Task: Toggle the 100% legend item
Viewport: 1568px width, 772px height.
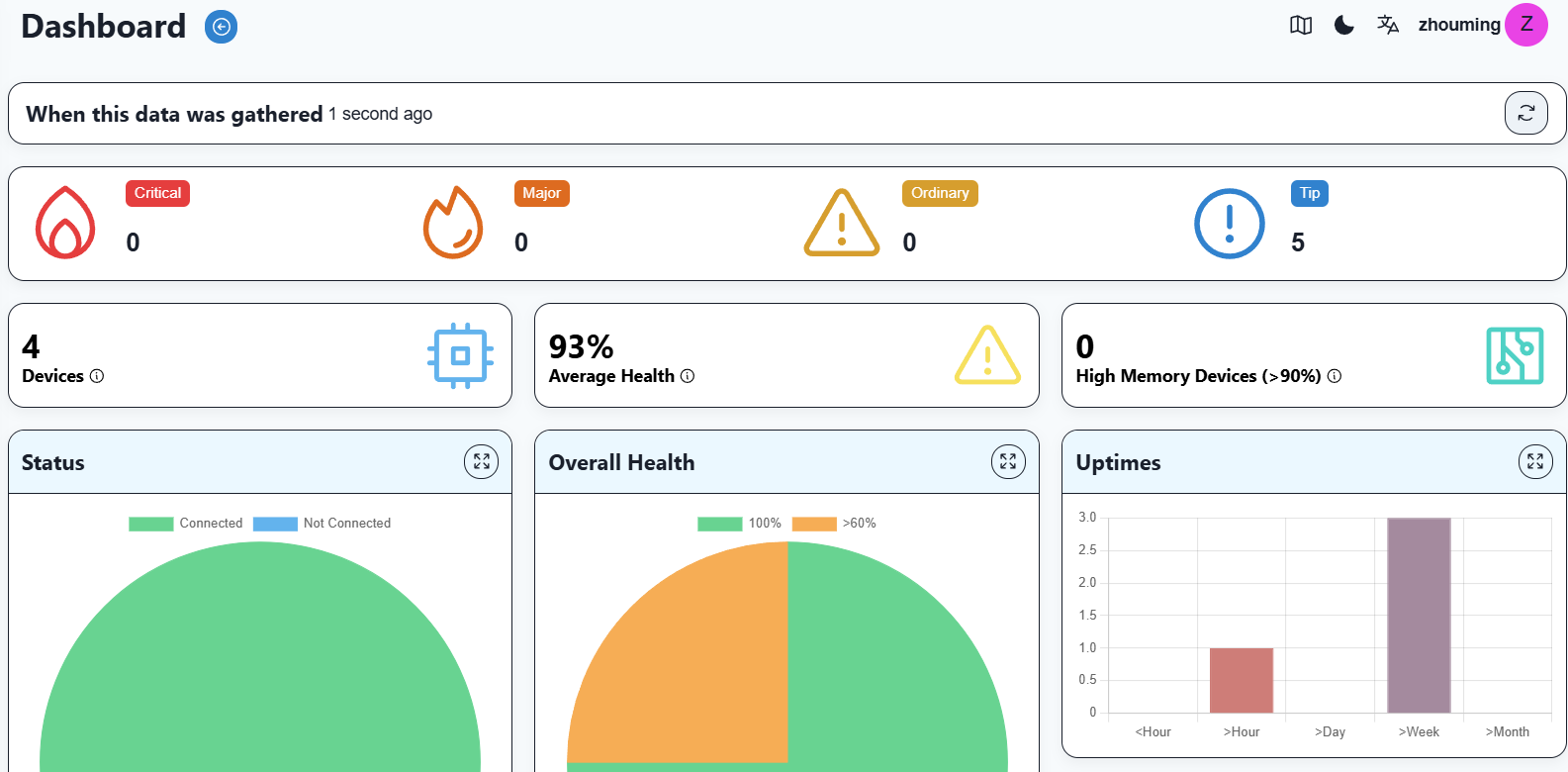Action: tap(739, 524)
